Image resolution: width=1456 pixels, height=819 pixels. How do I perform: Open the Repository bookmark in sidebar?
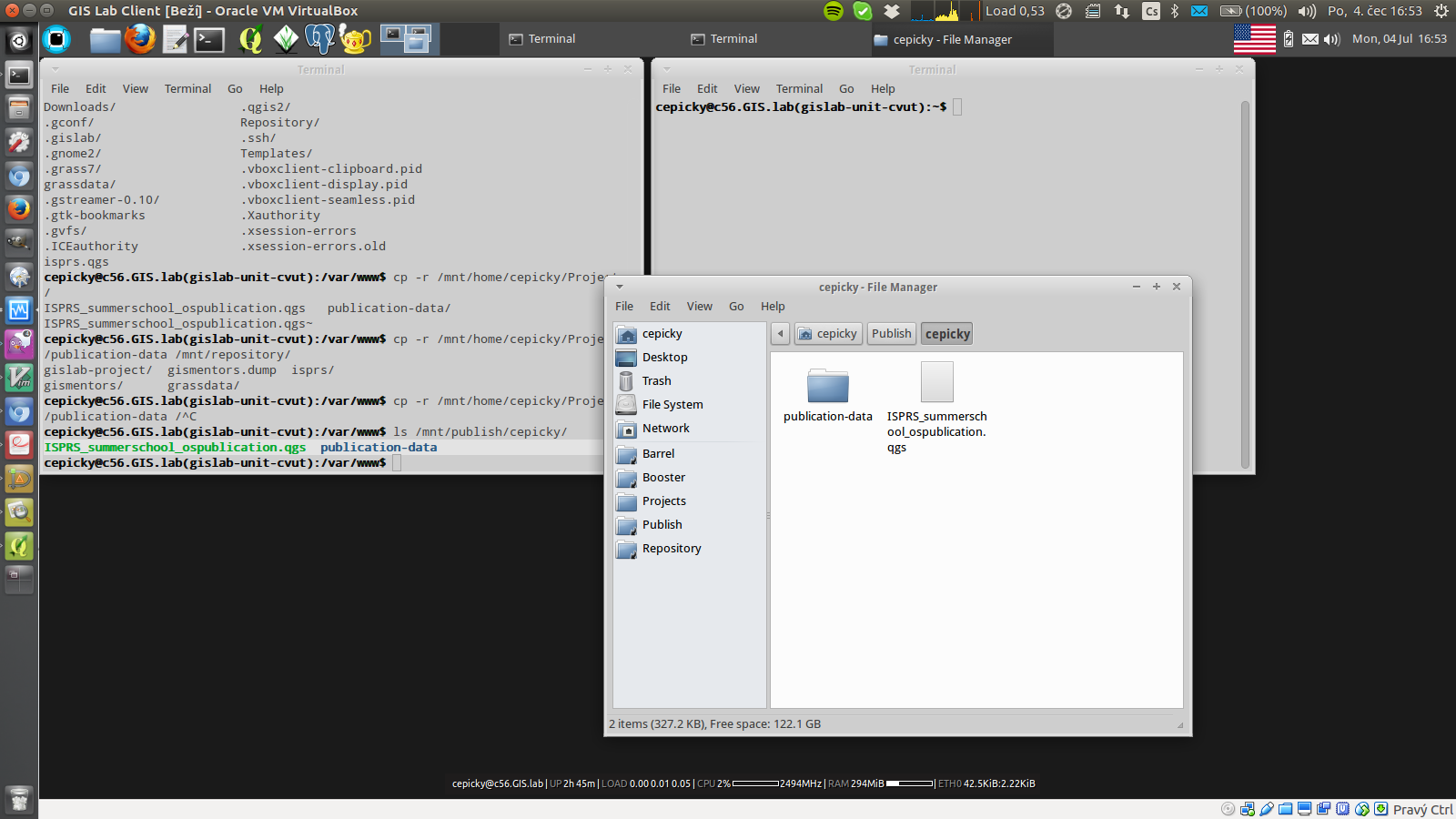688,549
